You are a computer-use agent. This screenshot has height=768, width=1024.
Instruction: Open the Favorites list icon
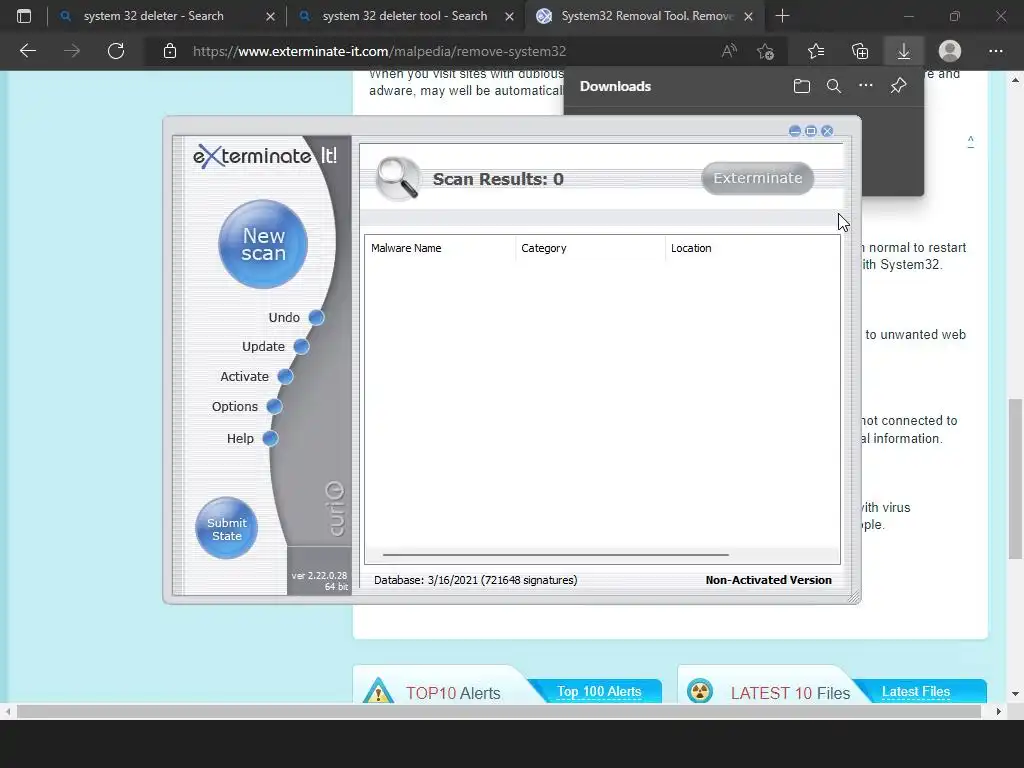(x=816, y=51)
